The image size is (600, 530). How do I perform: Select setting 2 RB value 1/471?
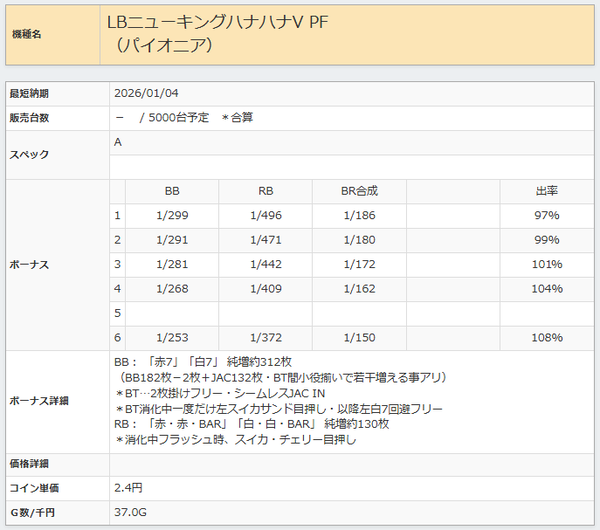coord(266,240)
